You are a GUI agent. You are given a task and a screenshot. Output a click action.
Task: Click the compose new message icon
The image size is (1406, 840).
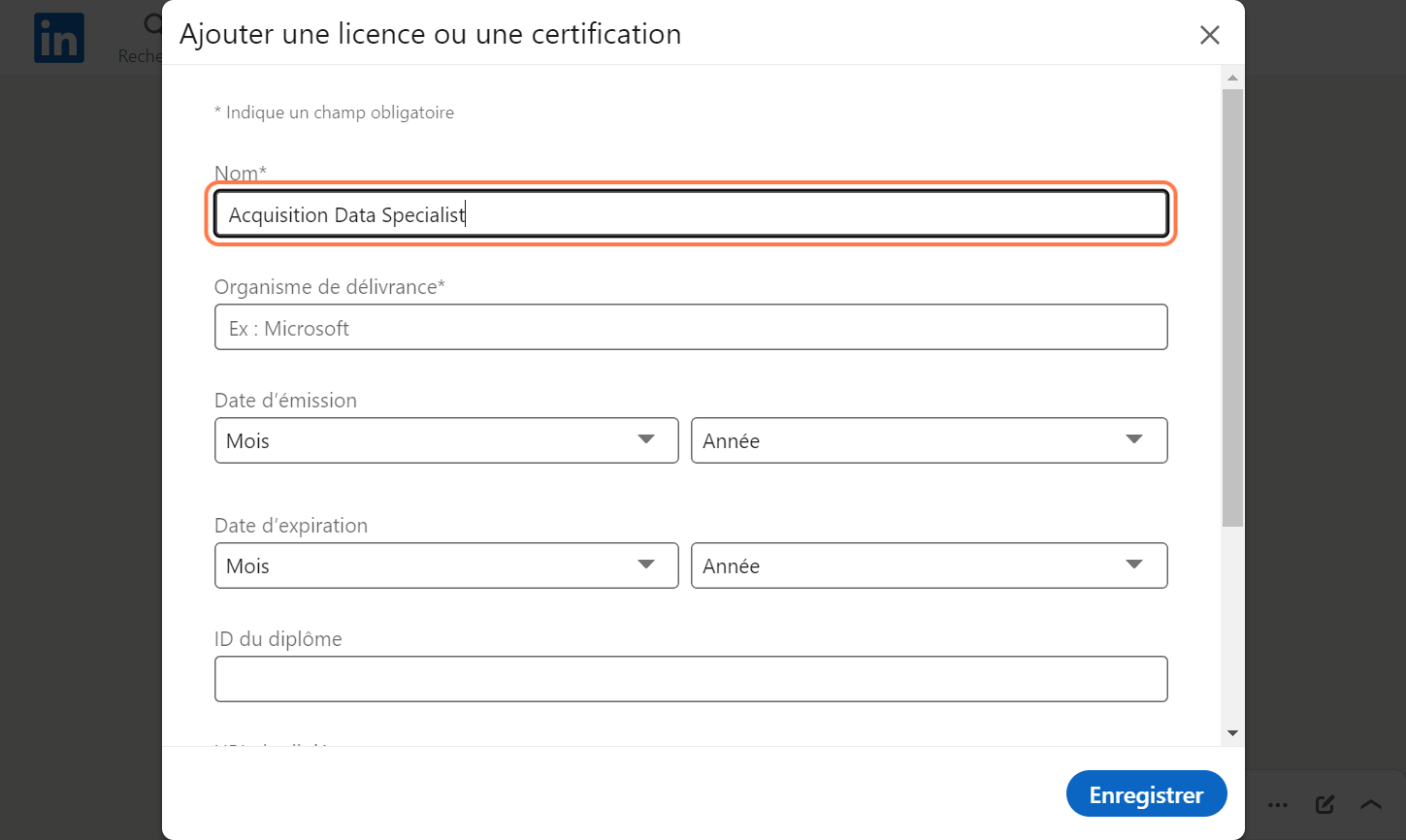pyautogui.click(x=1324, y=805)
